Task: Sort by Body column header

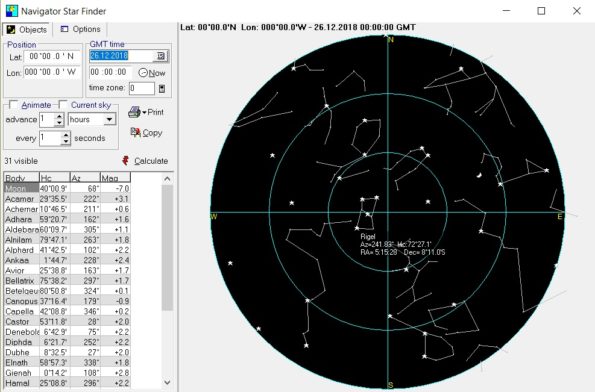Action: point(21,178)
